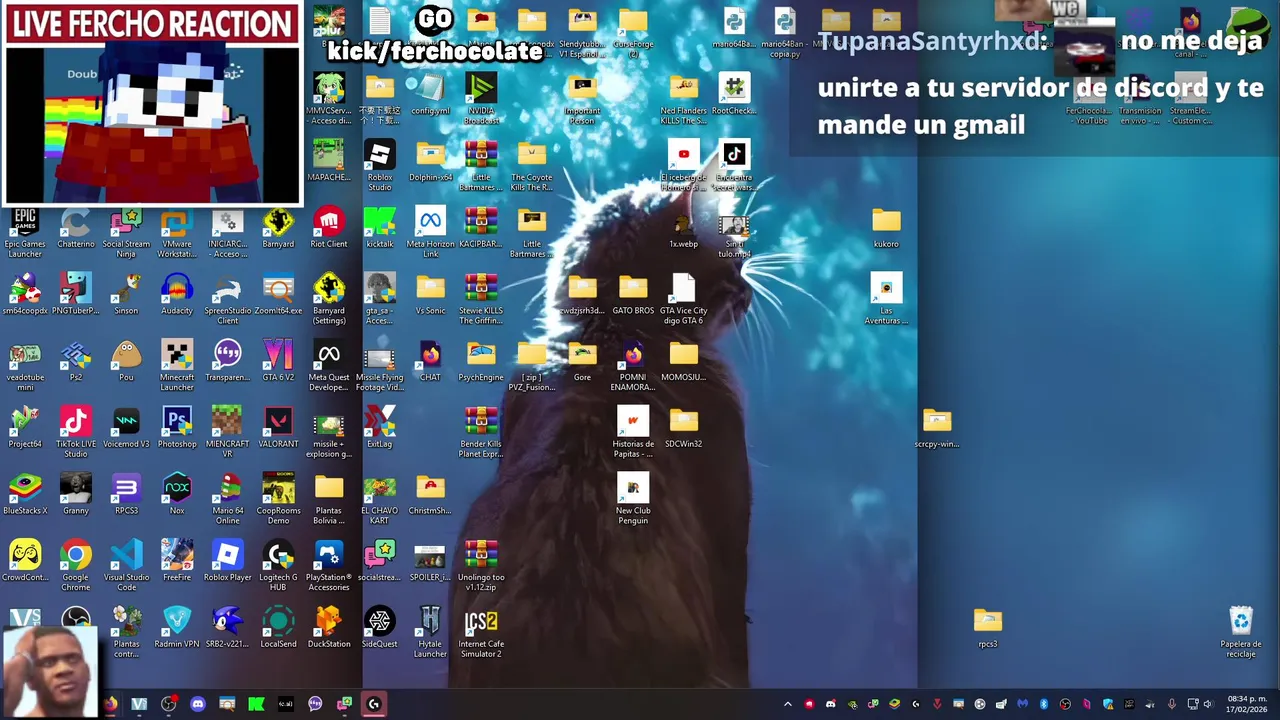Expand the hidden system tray icons chevron
The image size is (1280, 720).
click(788, 704)
